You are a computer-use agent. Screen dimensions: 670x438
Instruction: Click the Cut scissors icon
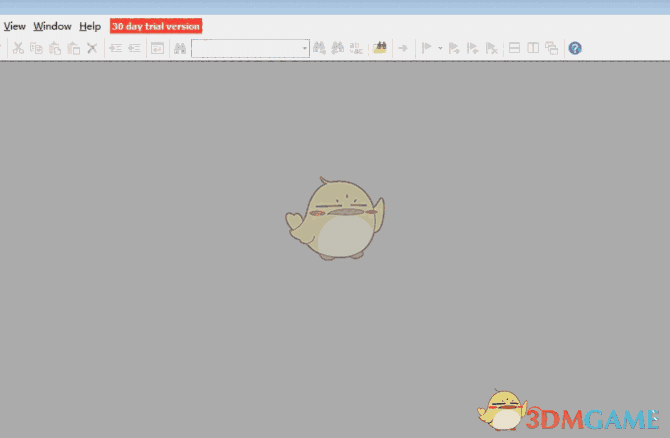(19, 48)
